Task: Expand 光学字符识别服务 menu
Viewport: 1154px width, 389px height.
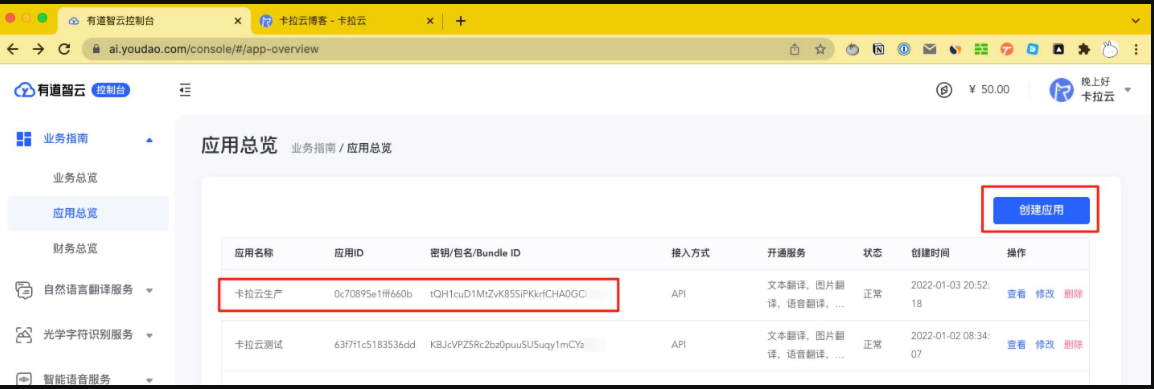Action: (150, 335)
